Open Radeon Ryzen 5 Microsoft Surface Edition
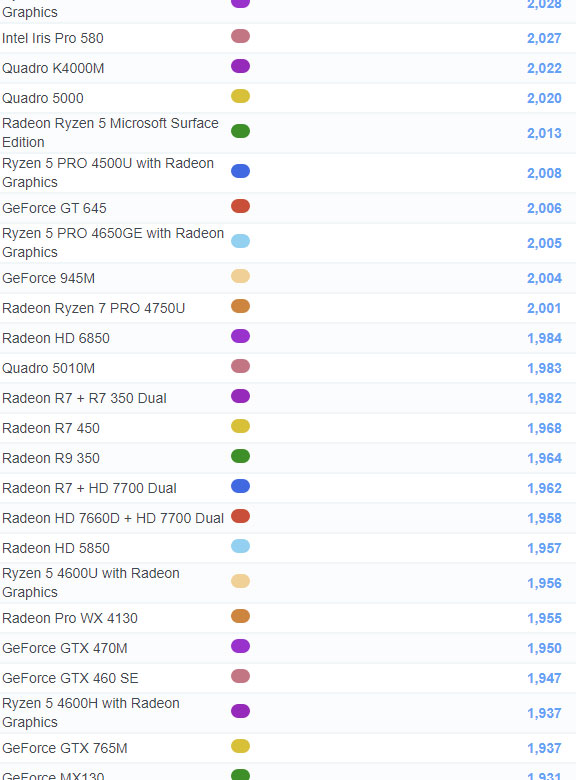This screenshot has width=576, height=780. [x=110, y=133]
